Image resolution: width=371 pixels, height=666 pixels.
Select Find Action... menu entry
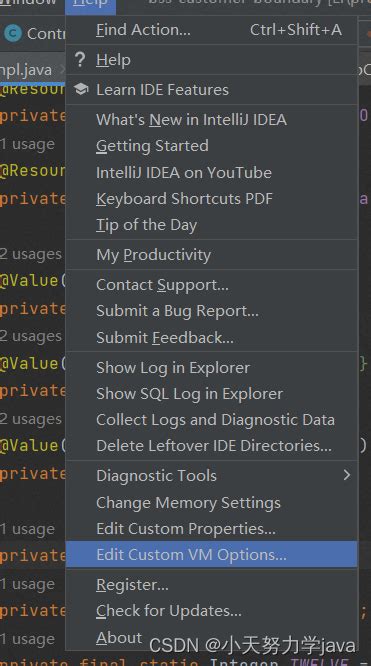[x=212, y=30]
